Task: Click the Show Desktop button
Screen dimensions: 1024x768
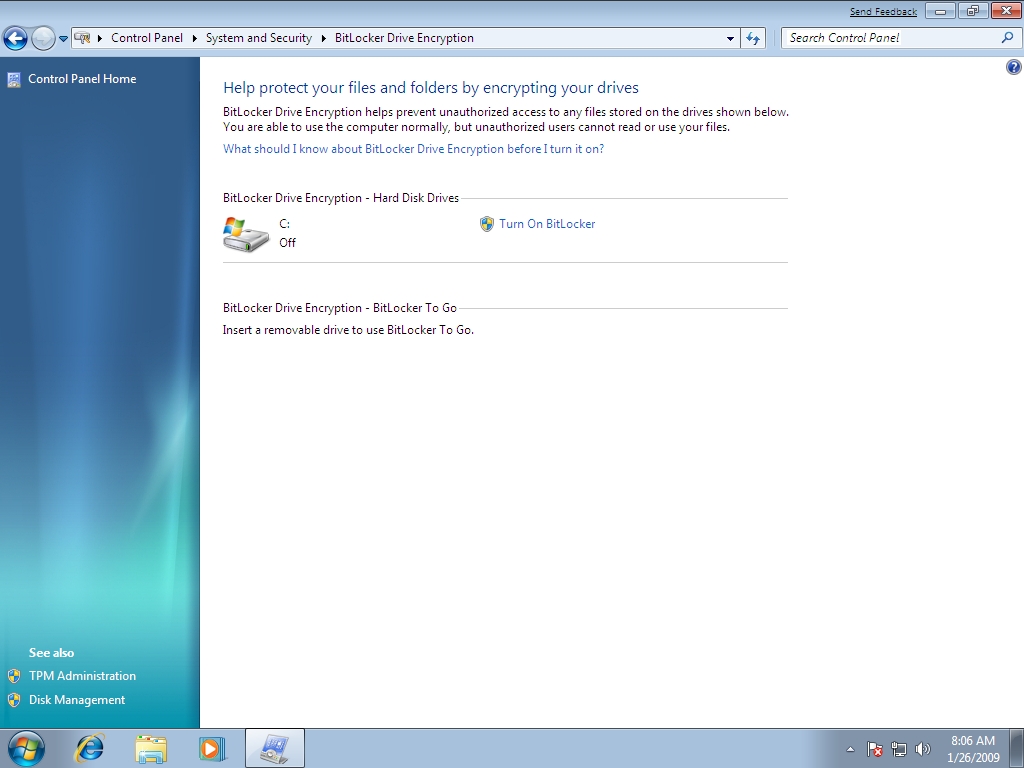Action: [x=1017, y=748]
